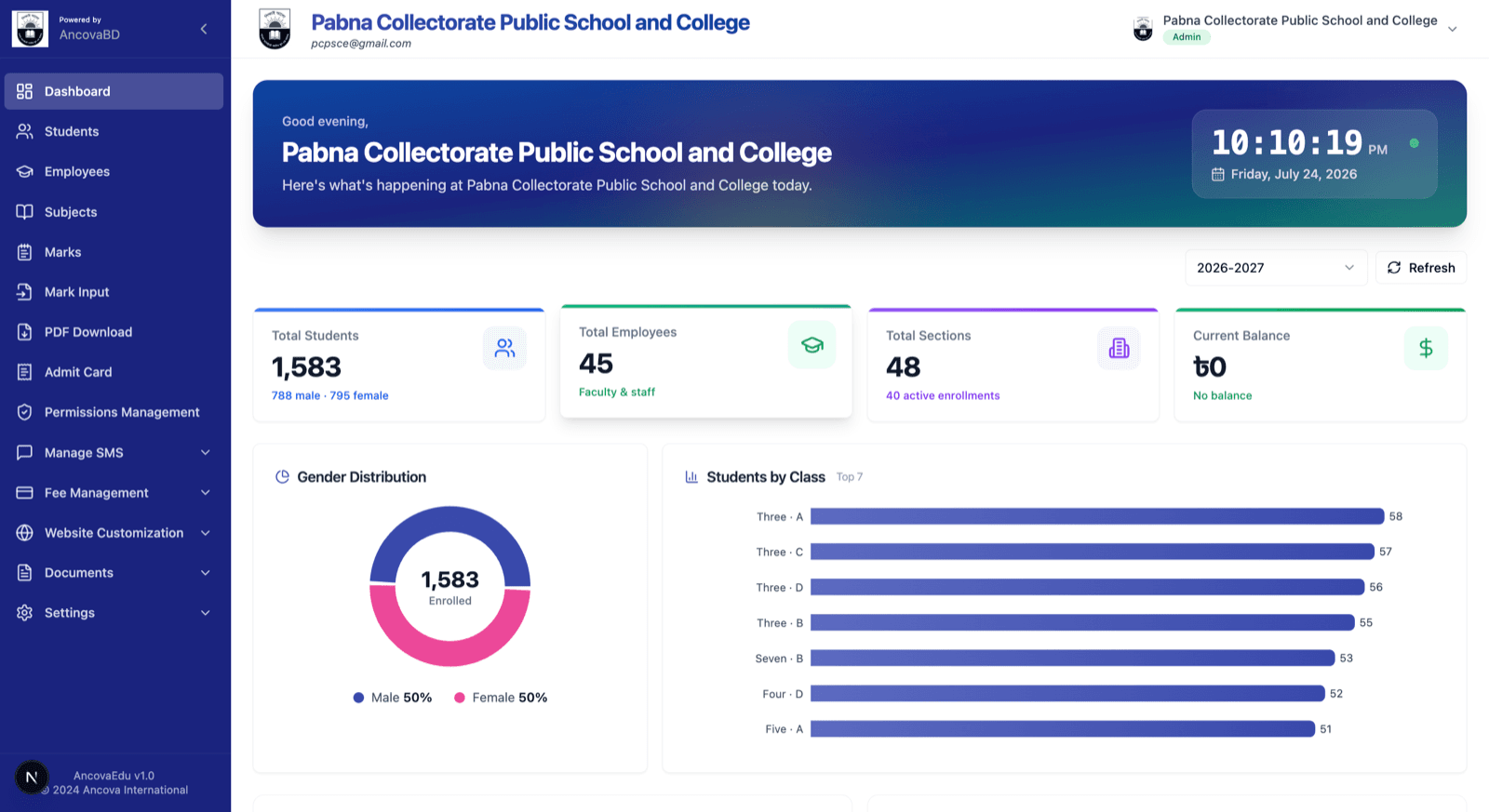Click the Admit Card icon in sidebar
Viewport: 1489px width, 812px height.
pyautogui.click(x=25, y=372)
